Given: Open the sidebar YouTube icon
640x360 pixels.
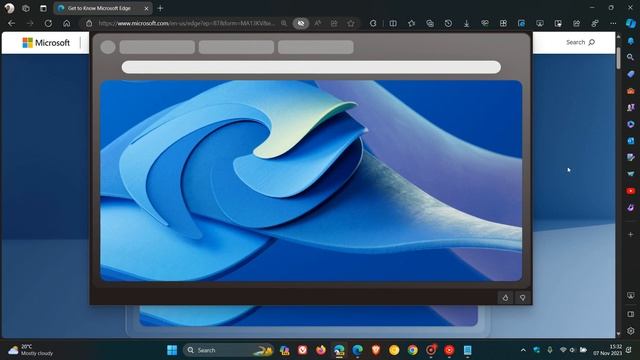Looking at the screenshot, I should pyautogui.click(x=631, y=191).
